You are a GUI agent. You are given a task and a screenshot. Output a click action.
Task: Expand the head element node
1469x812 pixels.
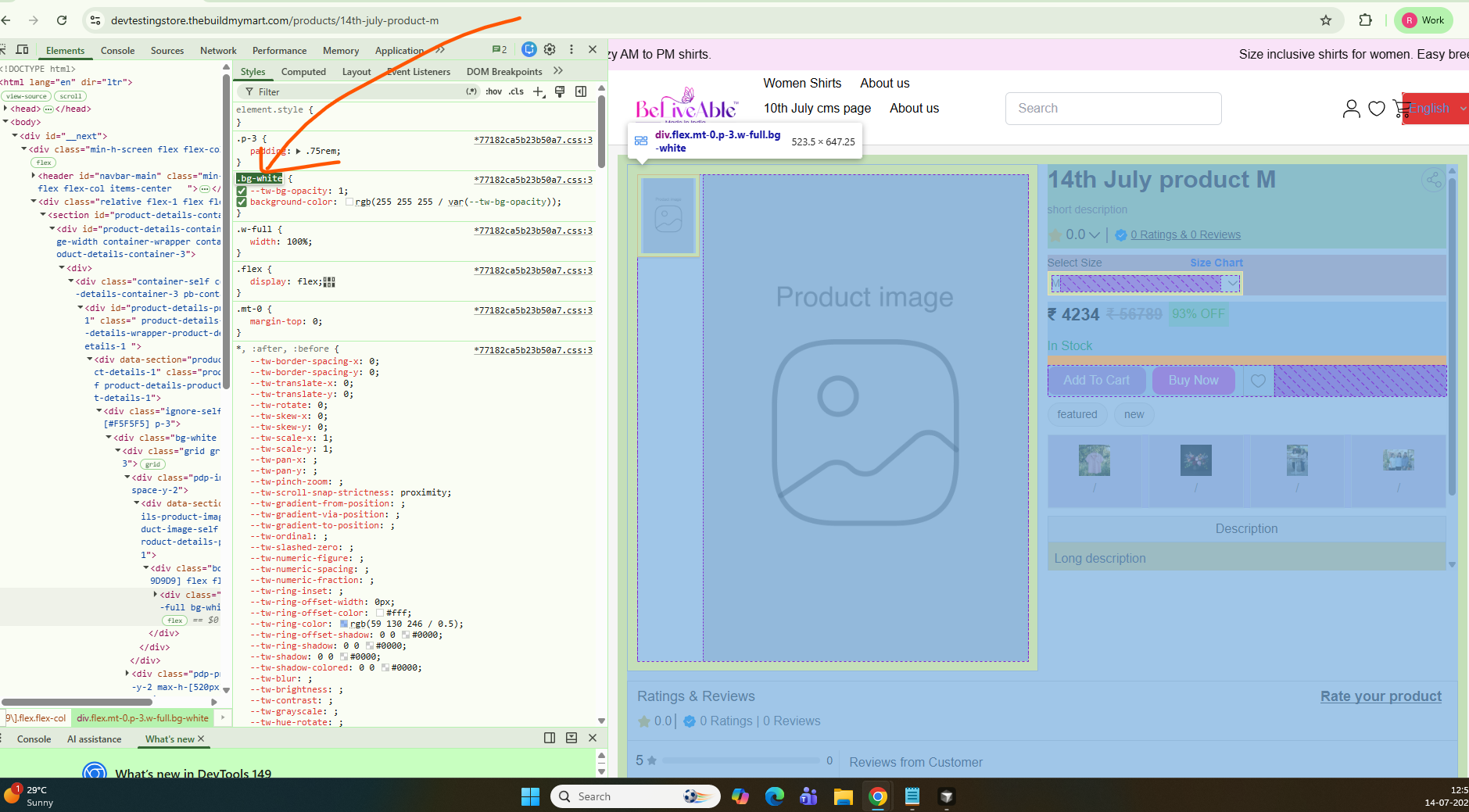(x=6, y=109)
